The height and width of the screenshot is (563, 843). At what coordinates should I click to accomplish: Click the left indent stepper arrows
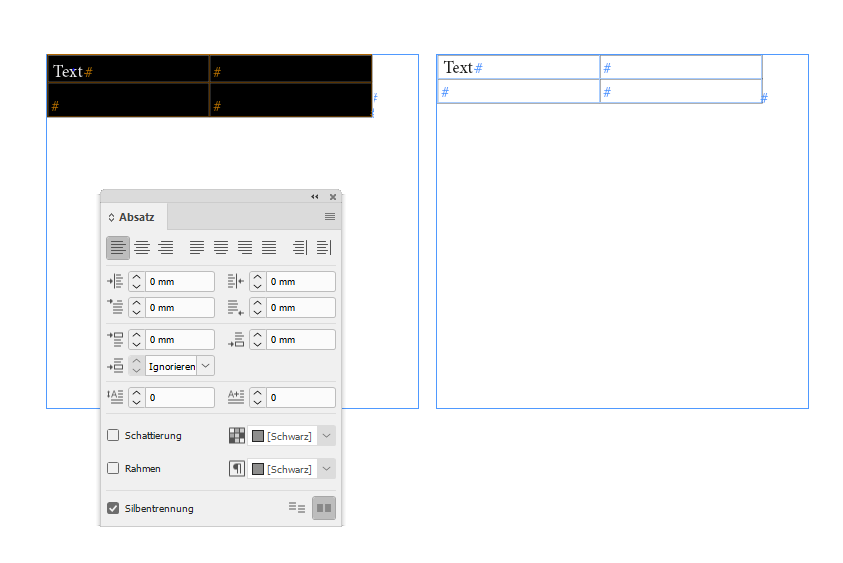point(137,282)
